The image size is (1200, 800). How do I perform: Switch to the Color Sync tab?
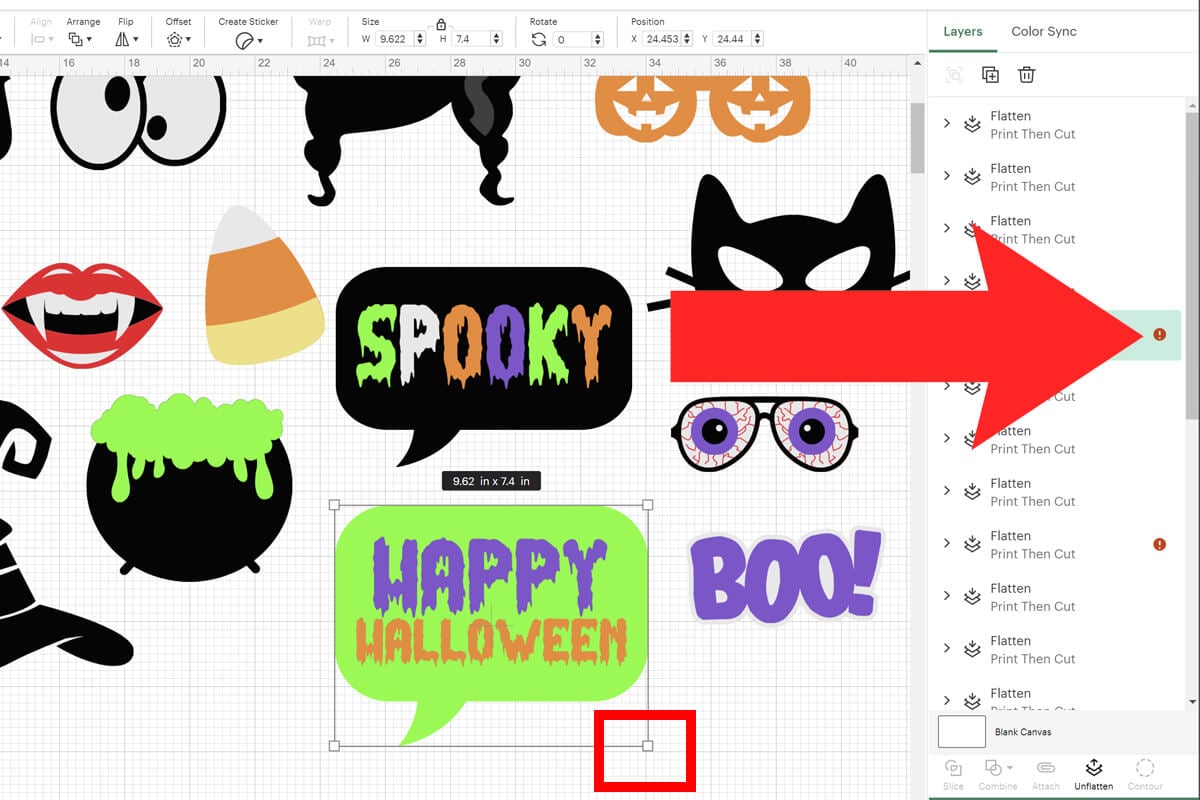(x=1043, y=31)
